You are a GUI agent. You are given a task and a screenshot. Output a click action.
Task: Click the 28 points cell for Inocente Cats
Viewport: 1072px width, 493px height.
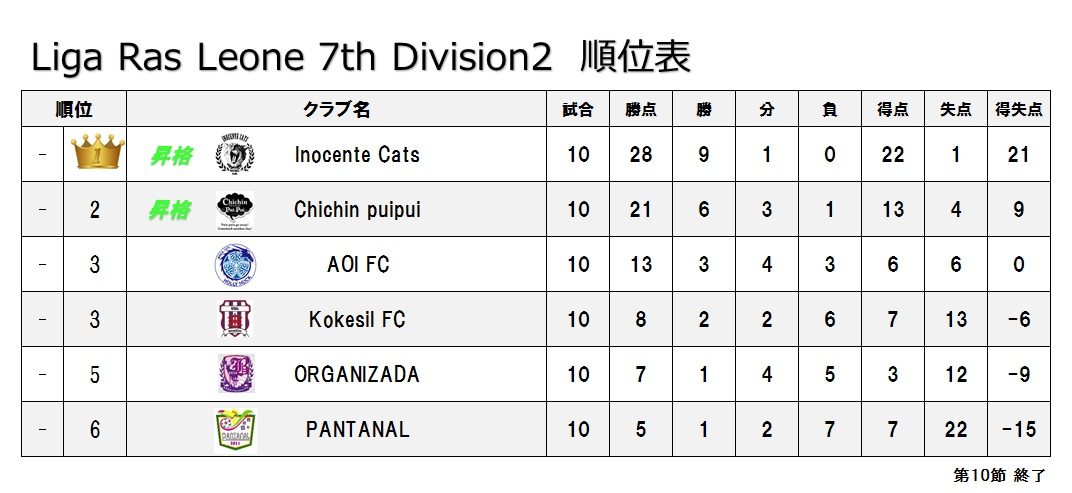pyautogui.click(x=641, y=155)
